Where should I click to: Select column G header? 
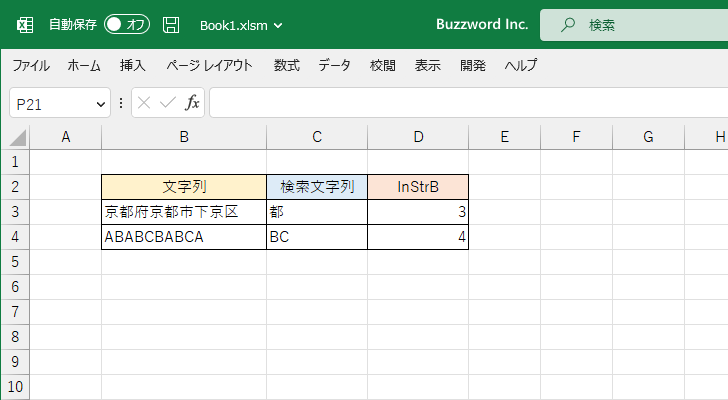(648, 137)
